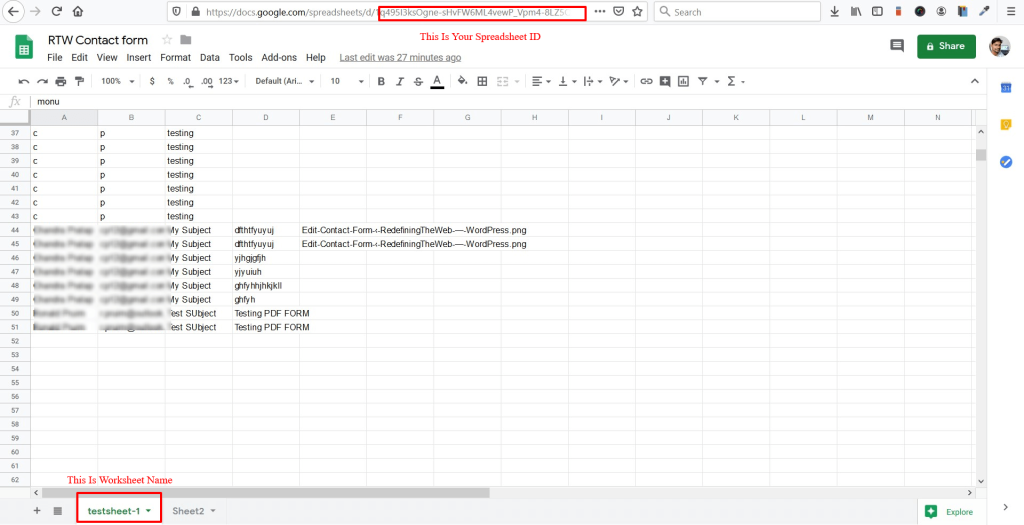Image resolution: width=1024 pixels, height=525 pixels.
Task: Click the Firefox Search input field
Action: tap(737, 12)
